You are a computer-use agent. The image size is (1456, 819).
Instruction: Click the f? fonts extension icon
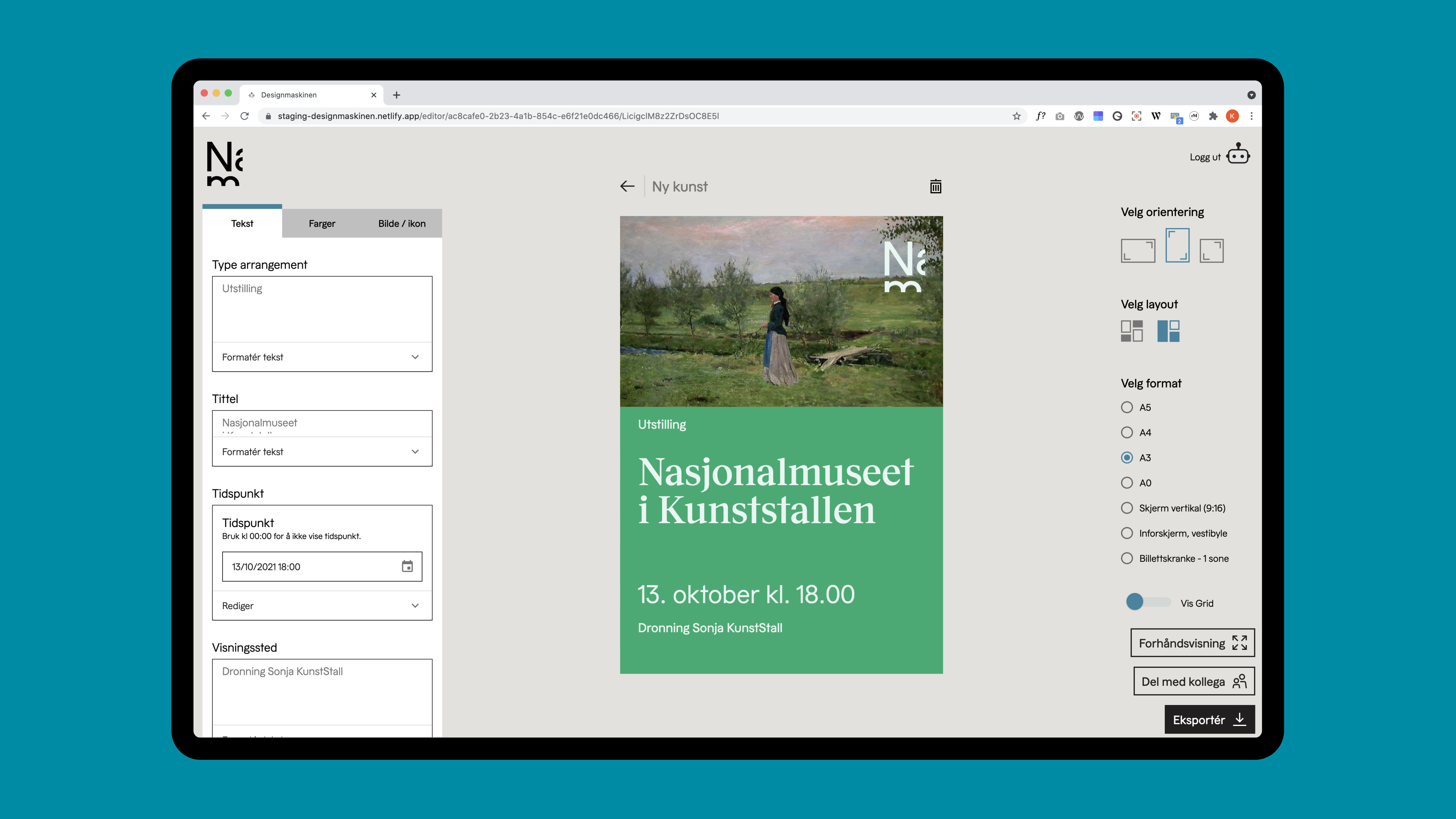pos(1041,116)
